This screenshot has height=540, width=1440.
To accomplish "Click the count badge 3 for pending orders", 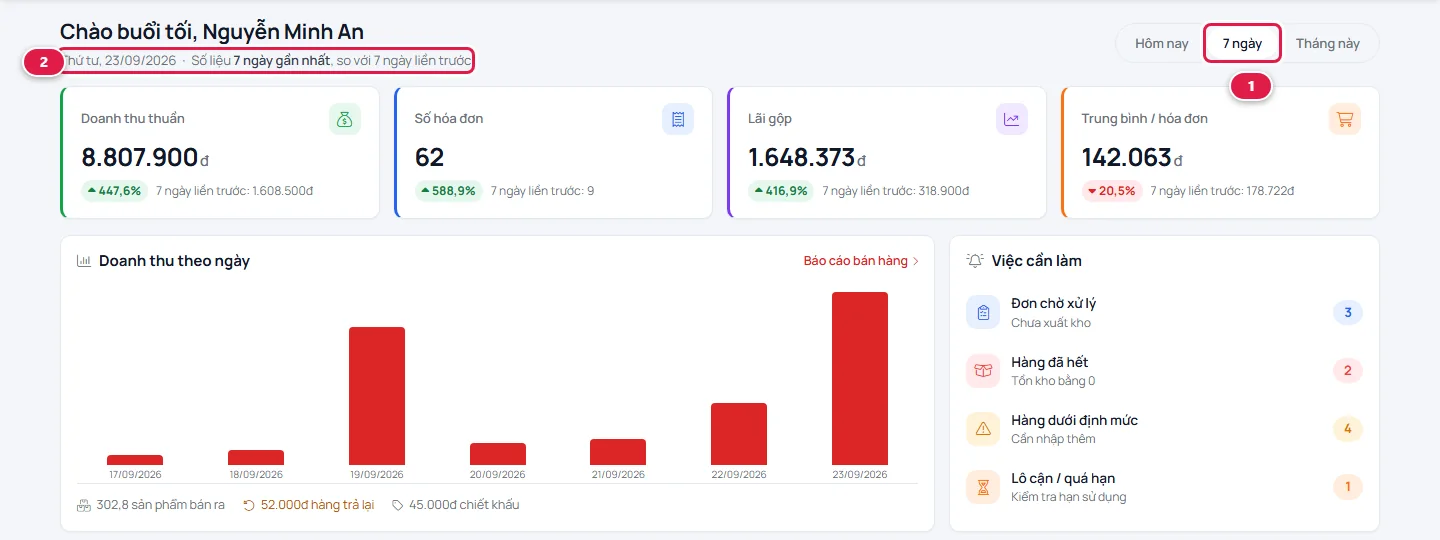I will click(x=1347, y=313).
